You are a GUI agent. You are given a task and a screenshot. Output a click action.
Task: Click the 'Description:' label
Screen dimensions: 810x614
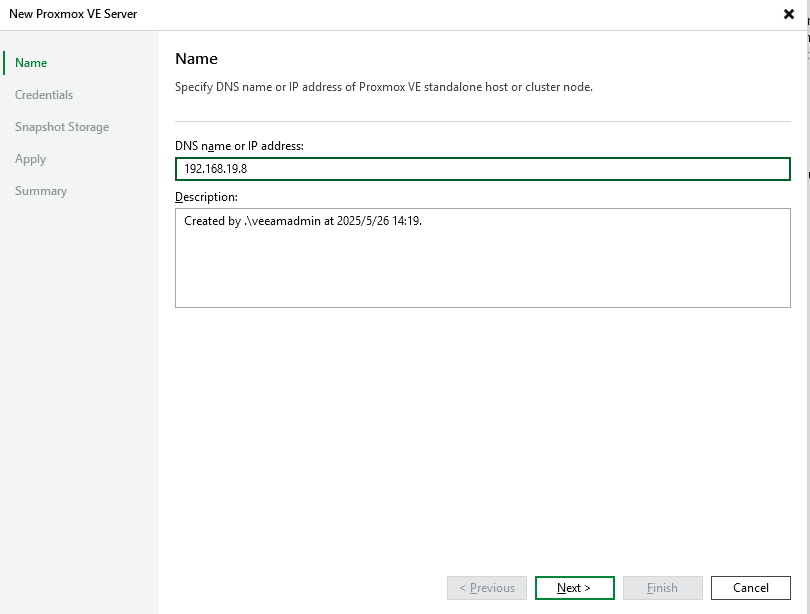point(206,197)
